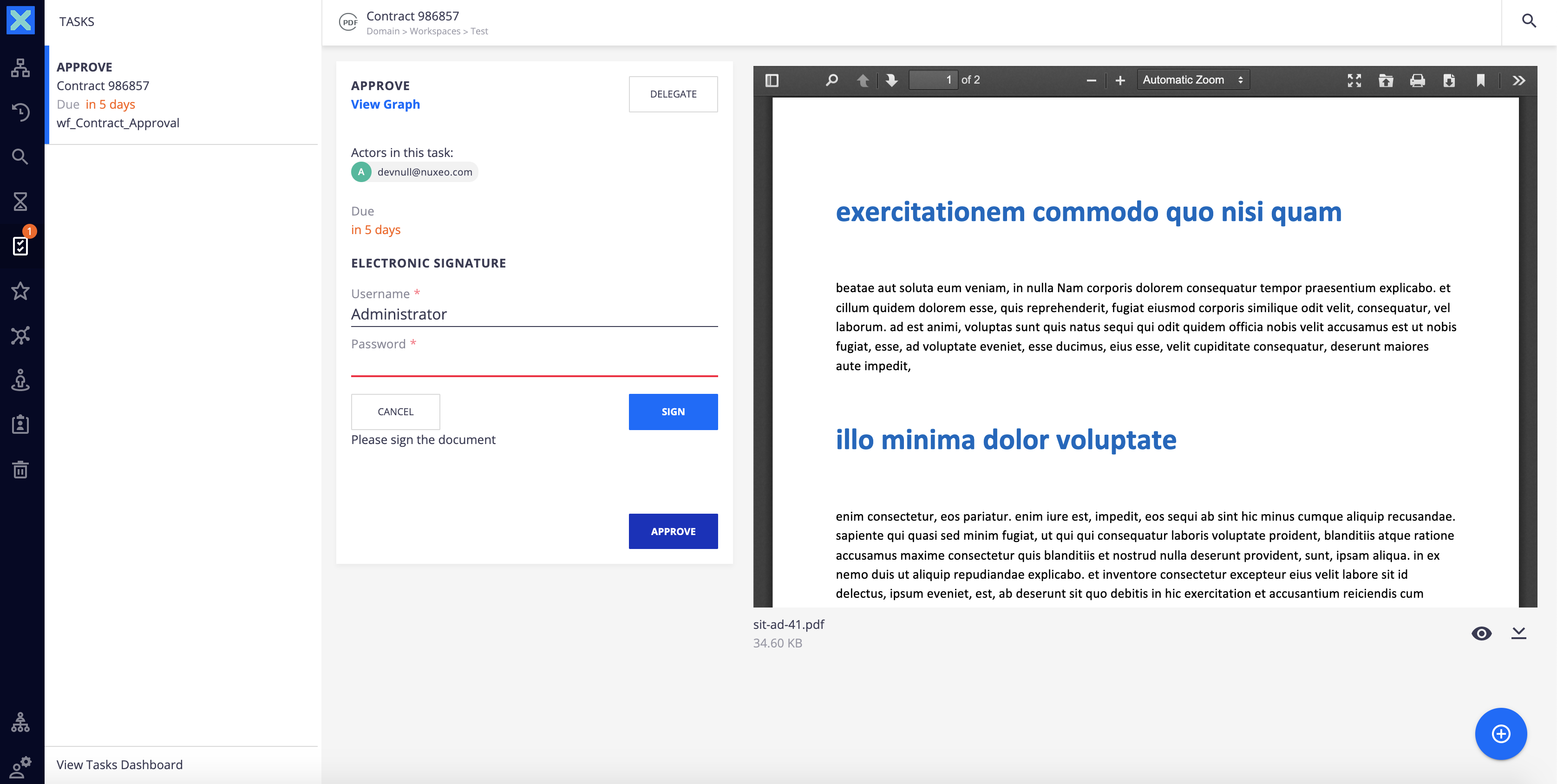Open the Favorites star icon
The height and width of the screenshot is (784, 1557).
[x=20, y=291]
